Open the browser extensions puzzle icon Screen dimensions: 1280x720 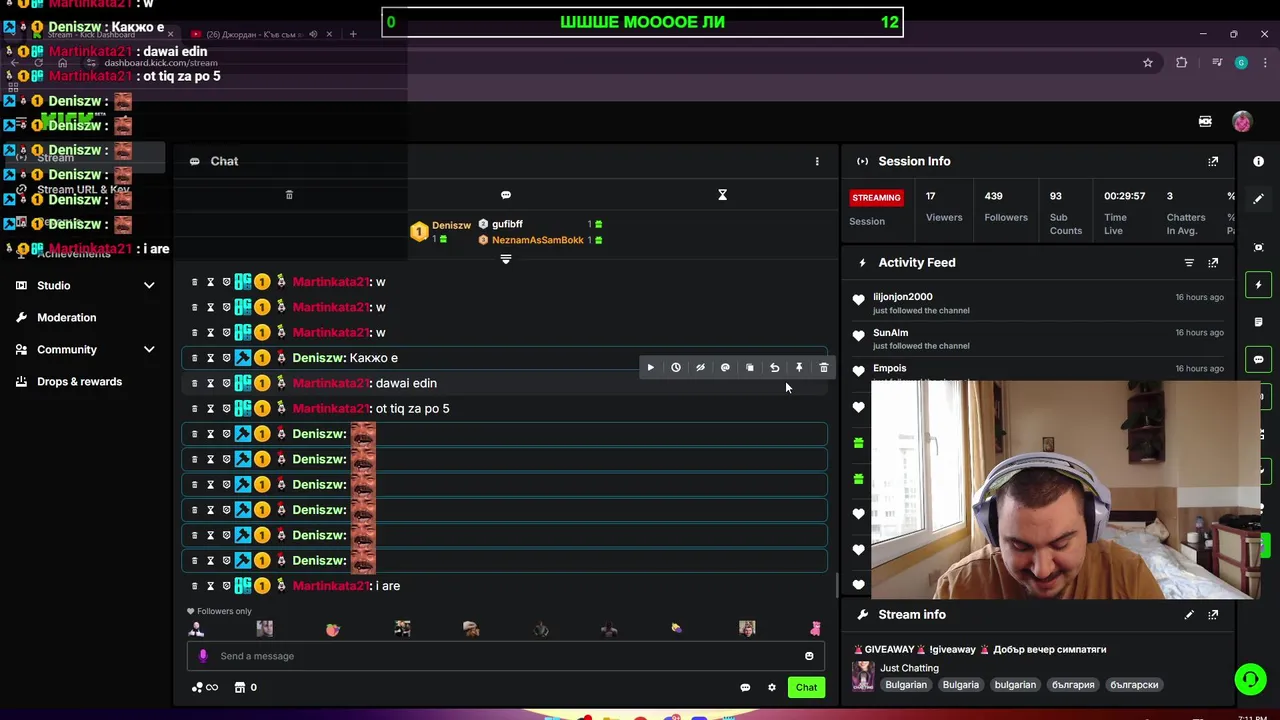point(1182,63)
